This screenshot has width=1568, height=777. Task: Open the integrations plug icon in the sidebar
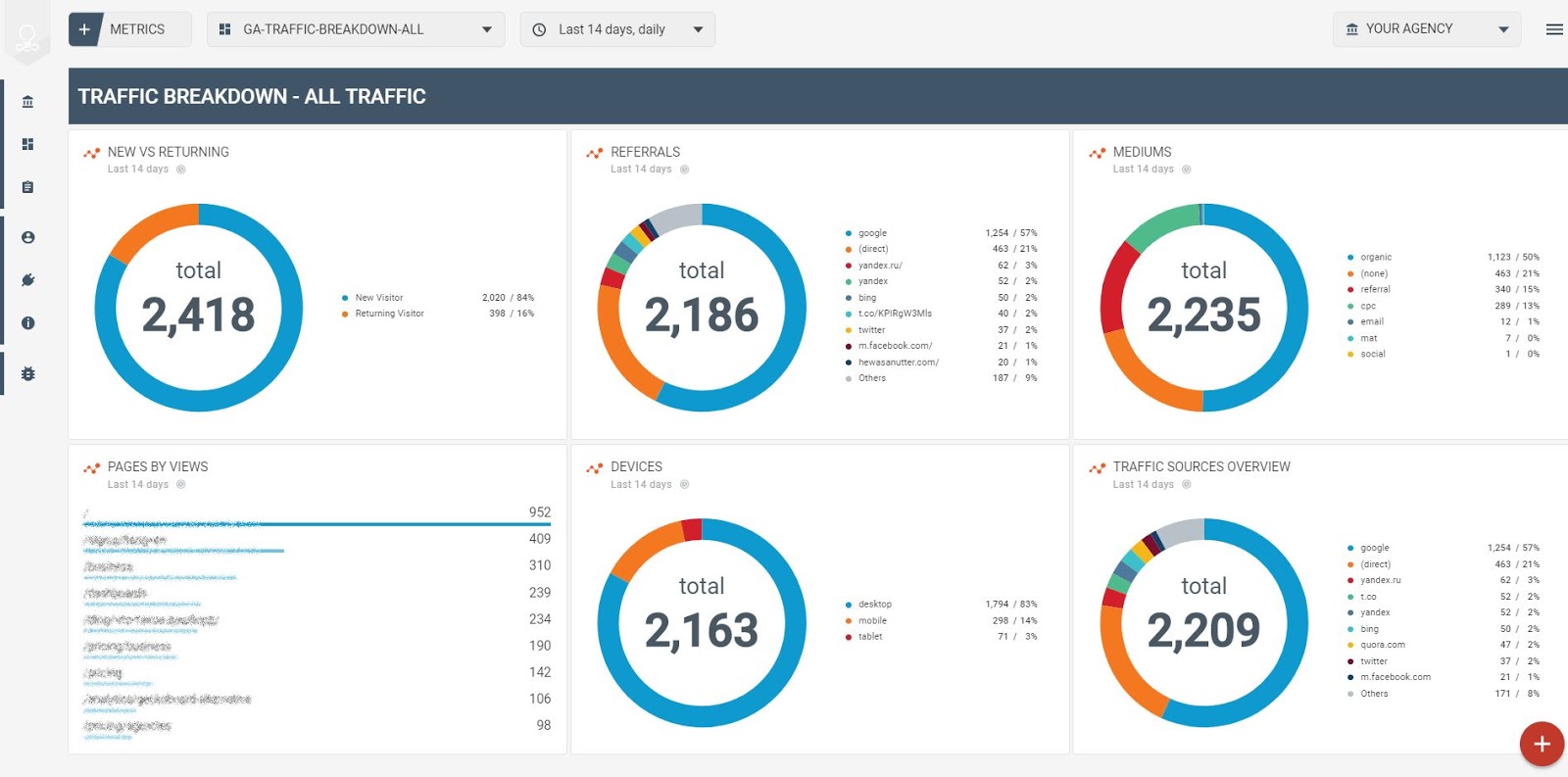27,280
